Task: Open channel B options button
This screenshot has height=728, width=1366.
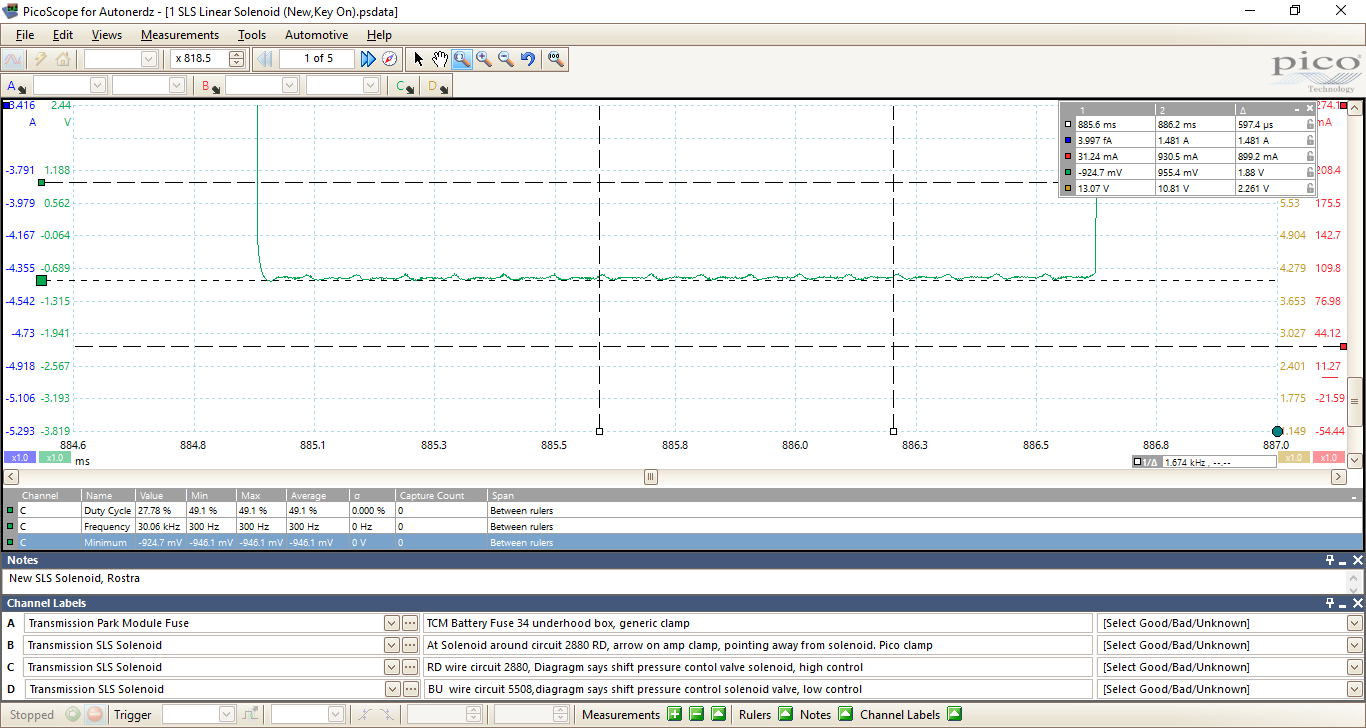Action: pyautogui.click(x=211, y=86)
